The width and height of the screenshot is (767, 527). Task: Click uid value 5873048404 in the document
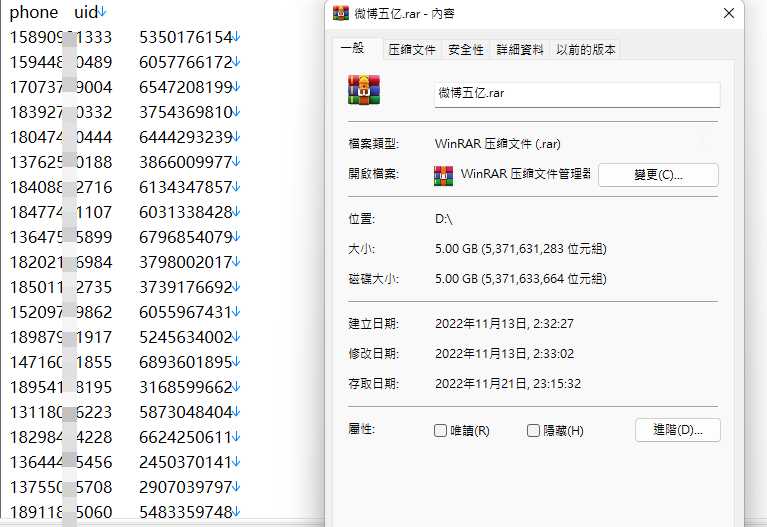185,412
